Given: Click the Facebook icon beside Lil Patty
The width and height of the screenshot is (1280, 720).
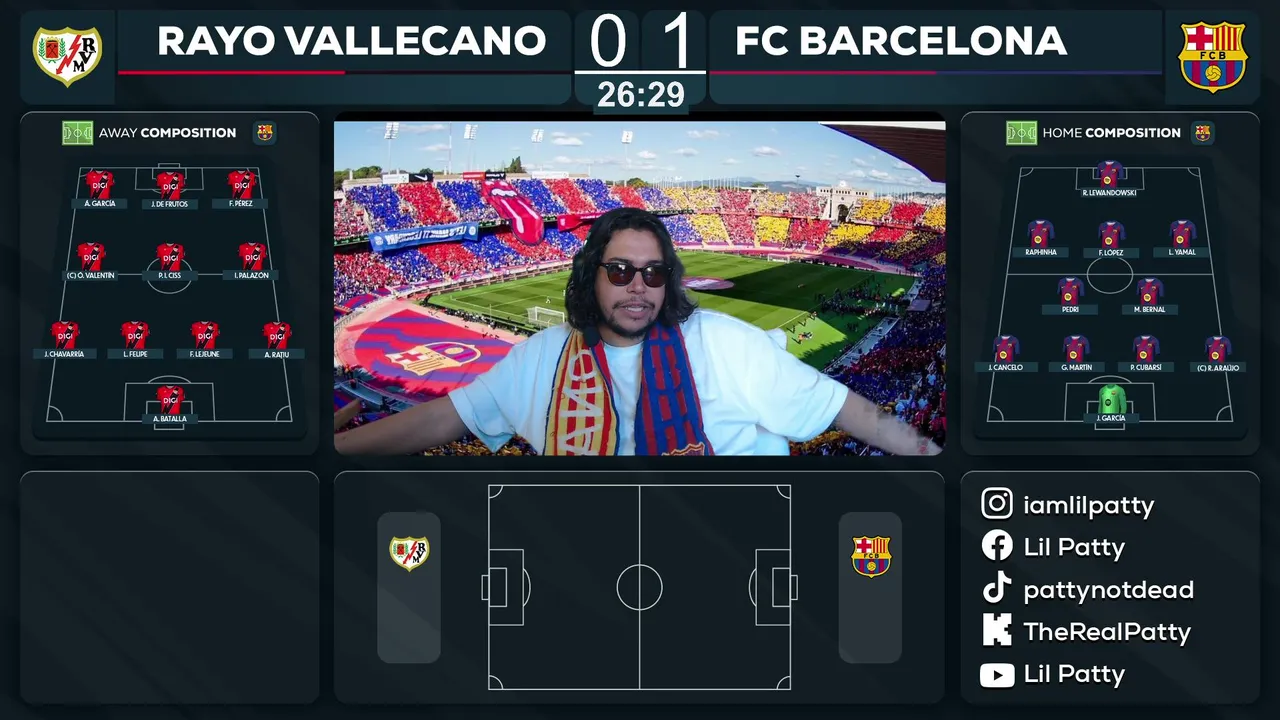Looking at the screenshot, I should (997, 546).
